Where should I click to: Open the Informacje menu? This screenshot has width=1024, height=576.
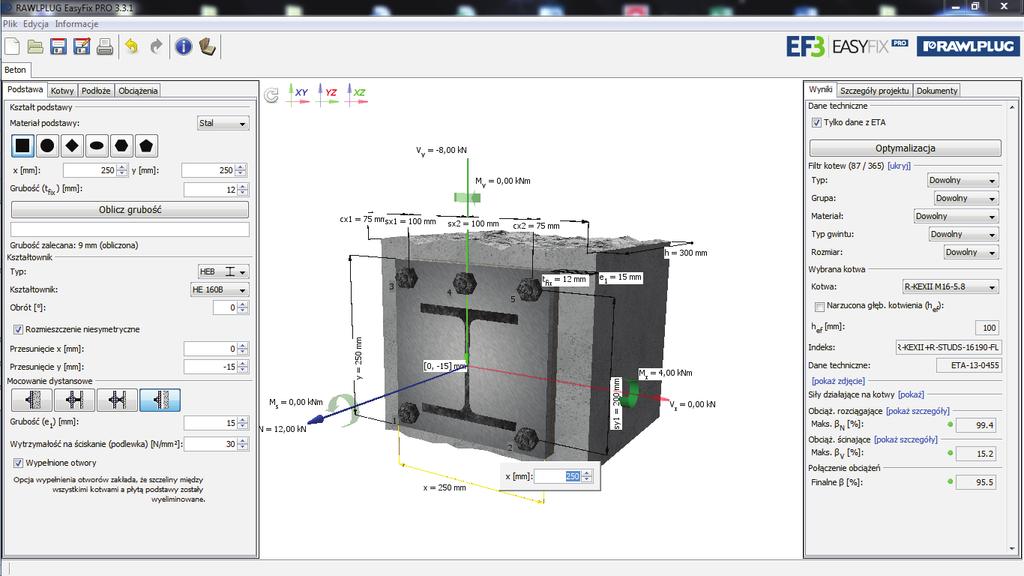pyautogui.click(x=76, y=24)
